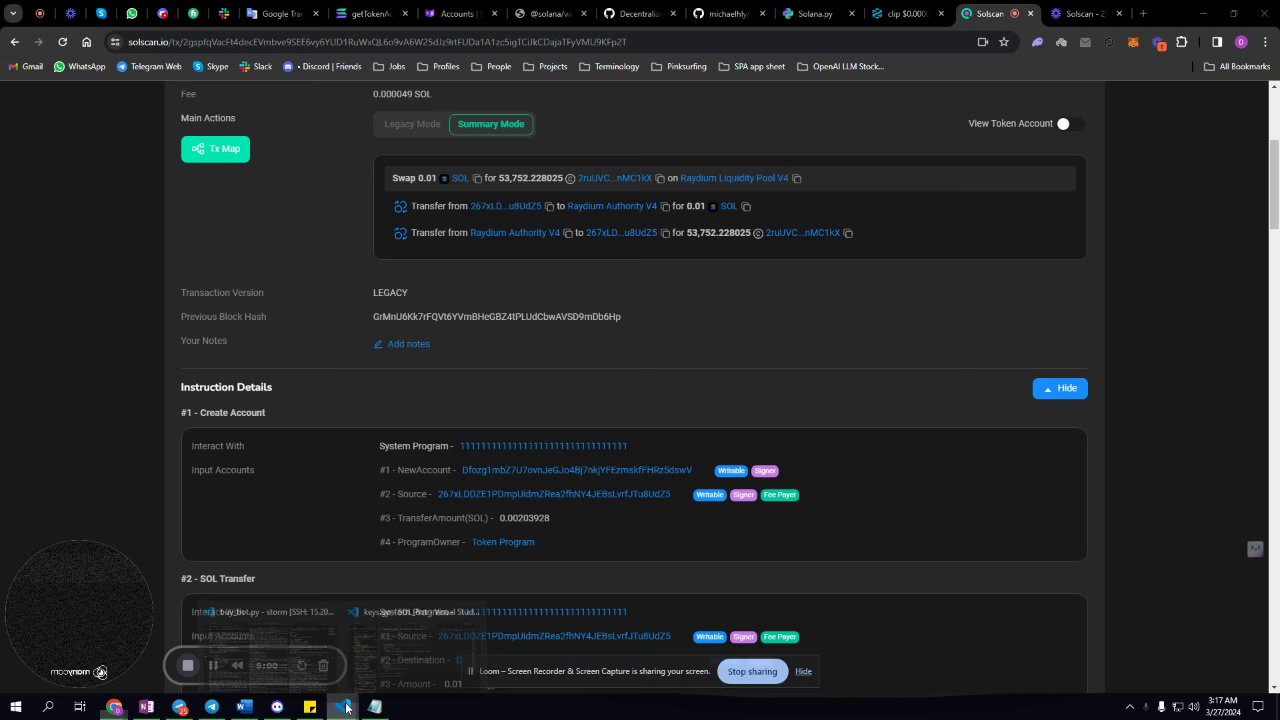1280x720 pixels.
Task: Open Profiles bookmarks folder
Action: coord(438,67)
